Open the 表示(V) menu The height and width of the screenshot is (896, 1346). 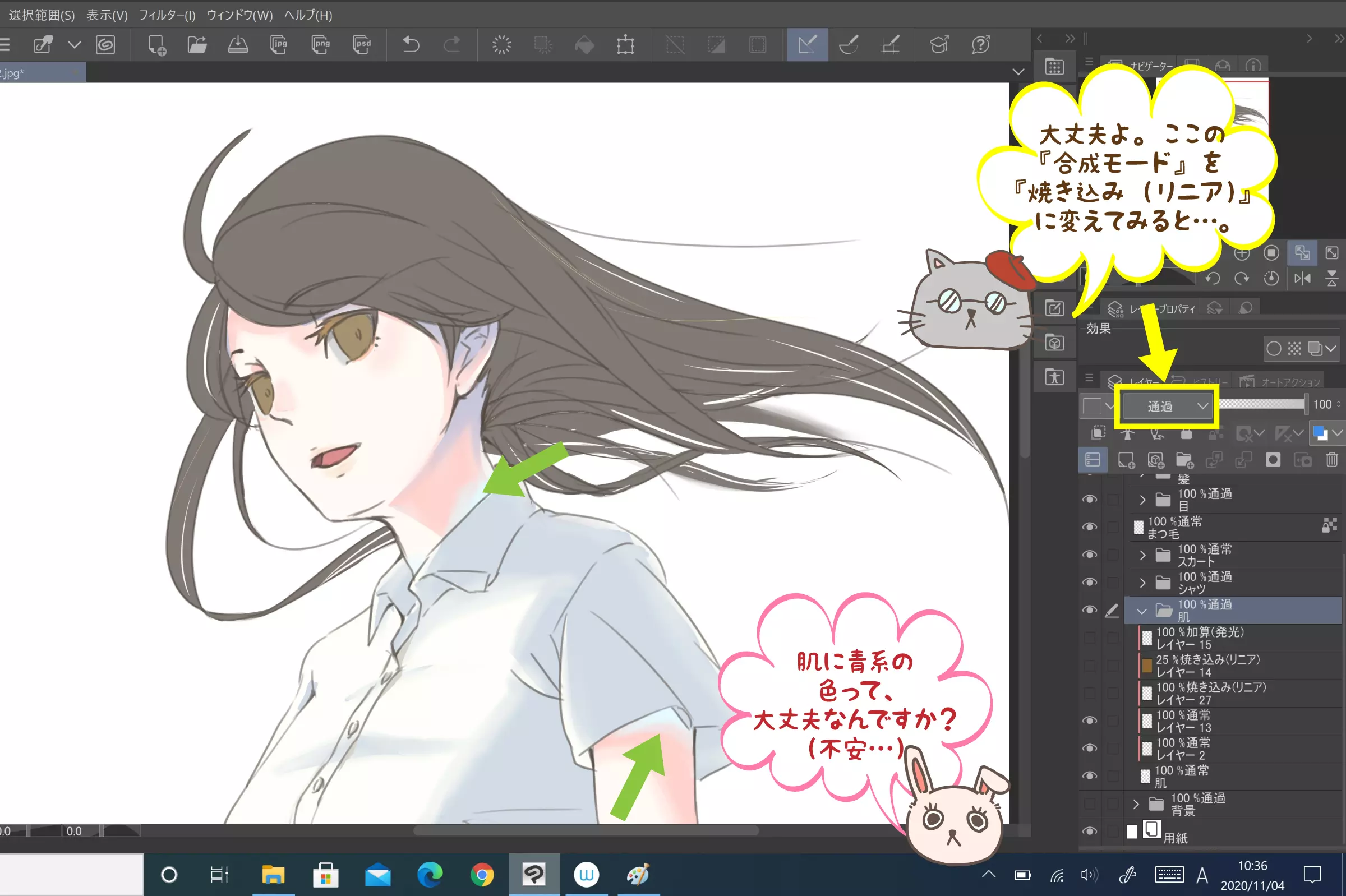pos(107,15)
